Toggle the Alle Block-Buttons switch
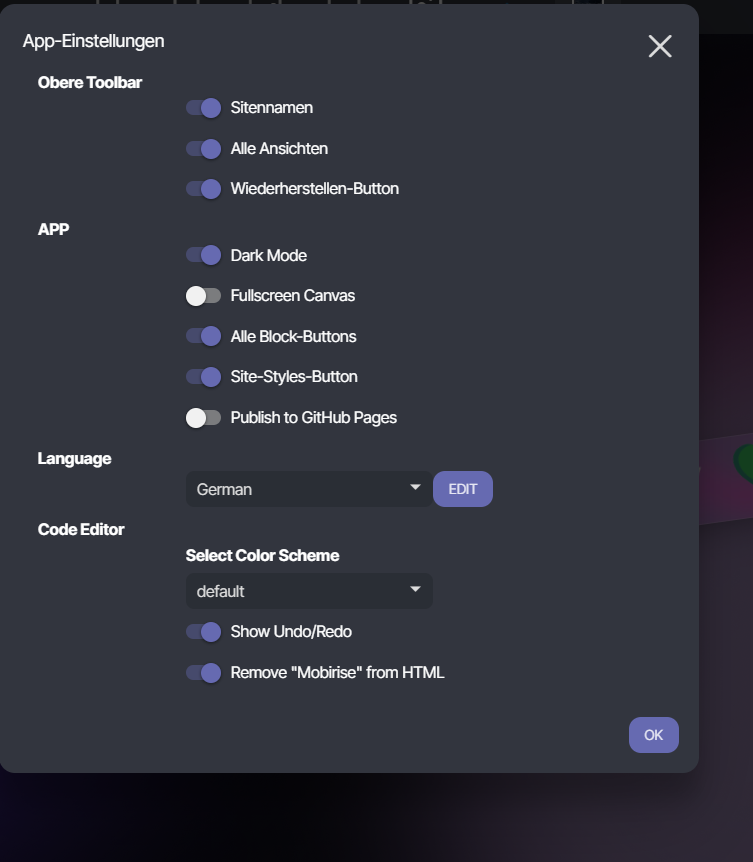 (x=203, y=336)
